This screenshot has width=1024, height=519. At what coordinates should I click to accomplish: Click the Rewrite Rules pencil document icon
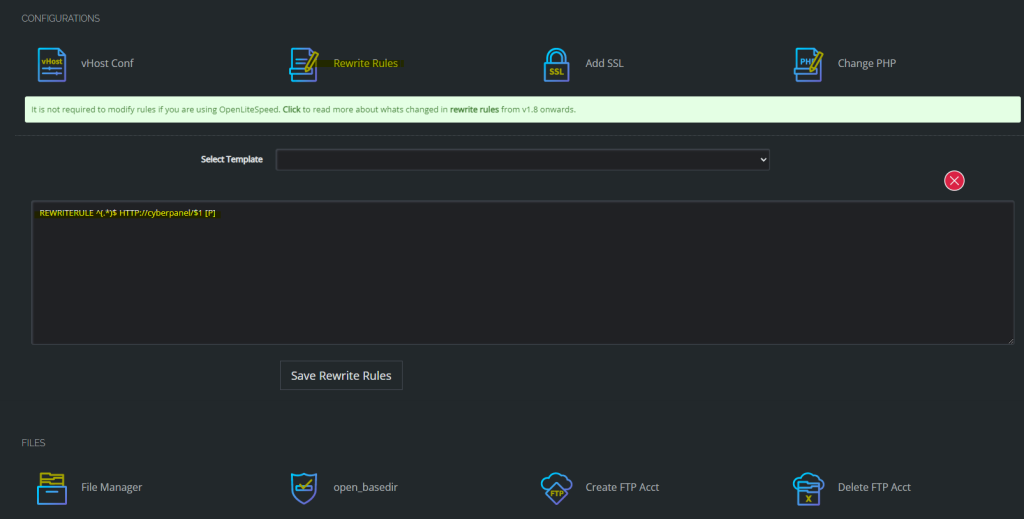point(303,63)
